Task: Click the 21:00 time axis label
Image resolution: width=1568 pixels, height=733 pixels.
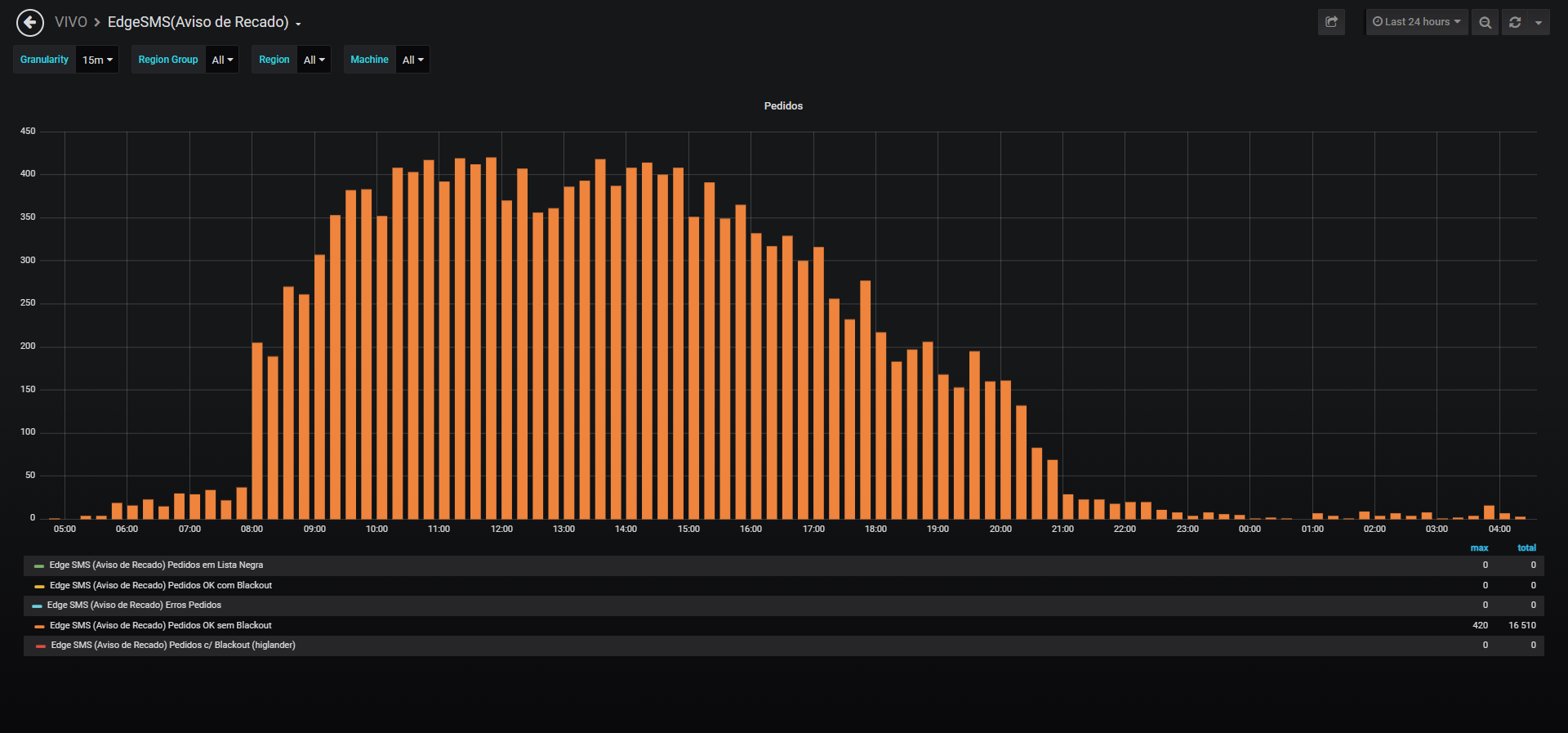Action: (1062, 530)
